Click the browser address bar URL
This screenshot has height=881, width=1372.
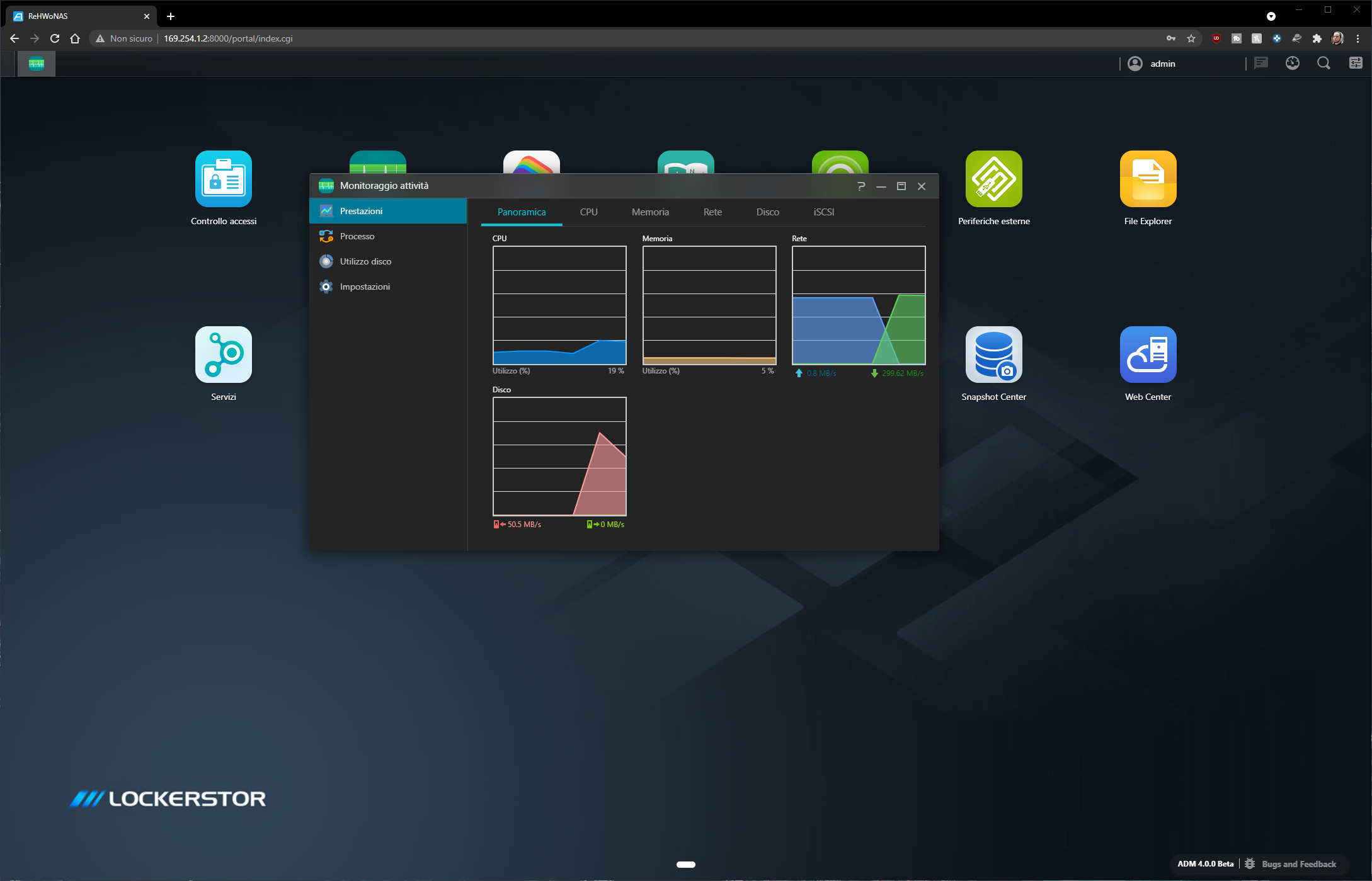[x=228, y=38]
